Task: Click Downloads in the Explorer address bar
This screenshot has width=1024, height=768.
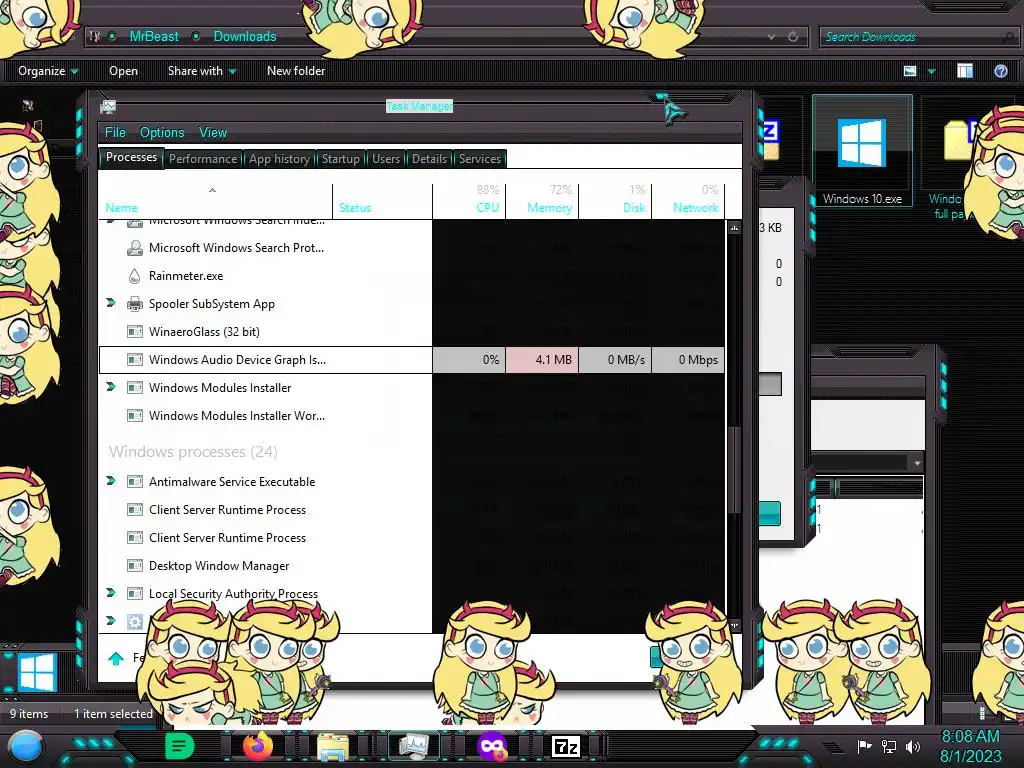Action: click(245, 37)
